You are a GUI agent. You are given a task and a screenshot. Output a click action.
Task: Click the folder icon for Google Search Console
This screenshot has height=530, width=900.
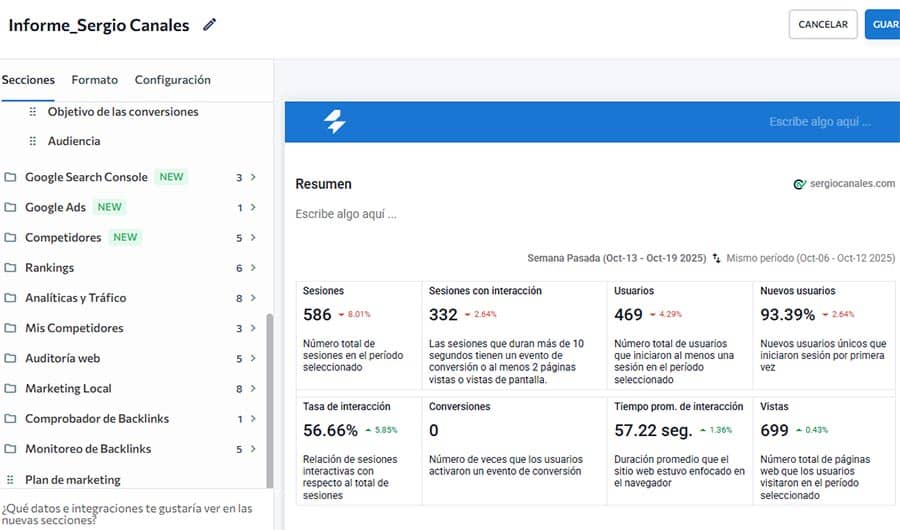(11, 178)
